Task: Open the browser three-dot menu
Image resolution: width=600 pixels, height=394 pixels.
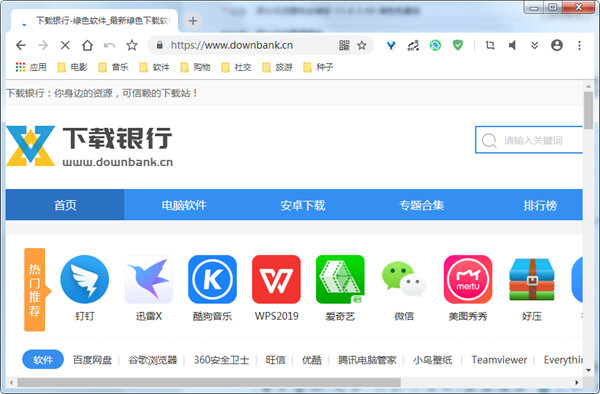Action: tap(579, 45)
